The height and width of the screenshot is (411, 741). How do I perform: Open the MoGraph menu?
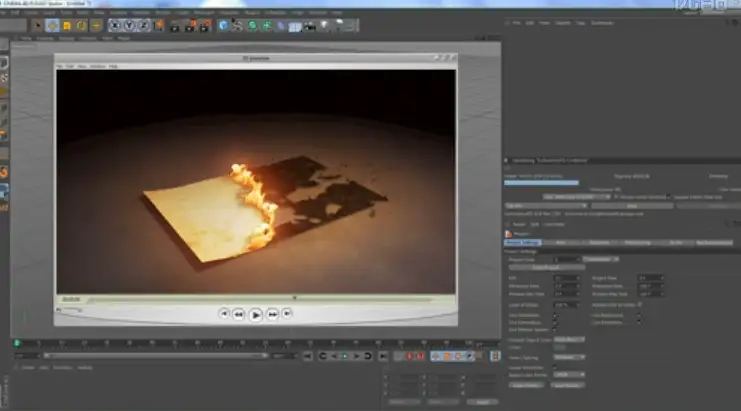pyautogui.click(x=204, y=13)
